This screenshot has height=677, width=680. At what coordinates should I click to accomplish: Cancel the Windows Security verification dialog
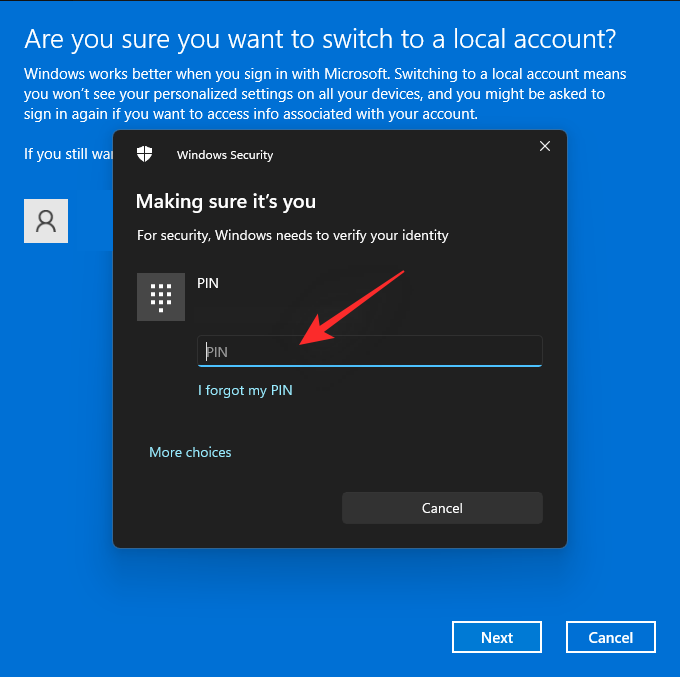tap(442, 508)
